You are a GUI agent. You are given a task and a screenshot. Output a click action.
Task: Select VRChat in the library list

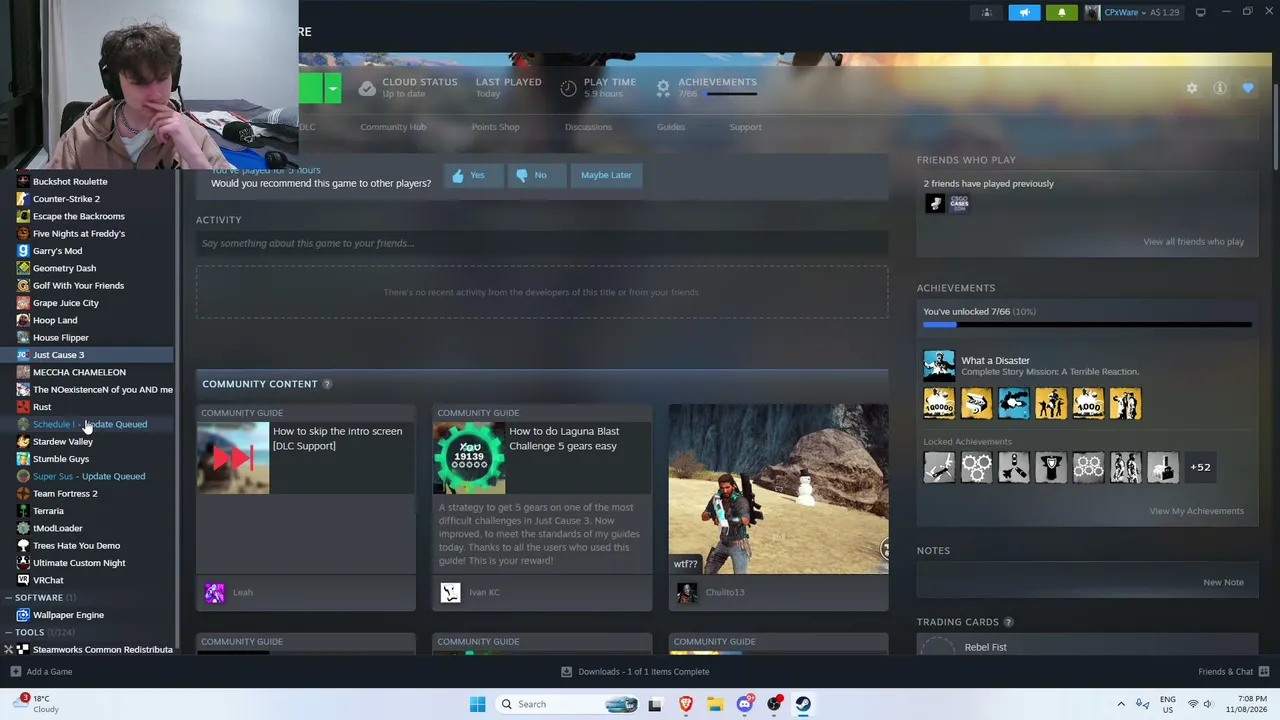(48, 580)
